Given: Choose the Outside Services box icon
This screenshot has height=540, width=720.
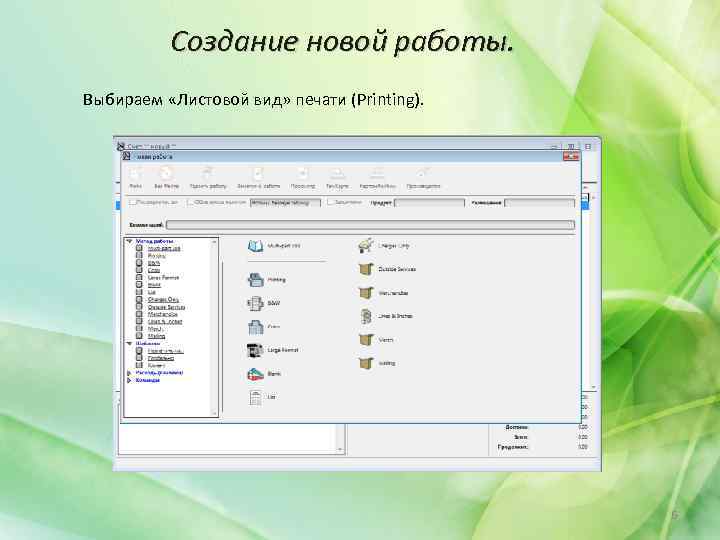Looking at the screenshot, I should pyautogui.click(x=366, y=269).
